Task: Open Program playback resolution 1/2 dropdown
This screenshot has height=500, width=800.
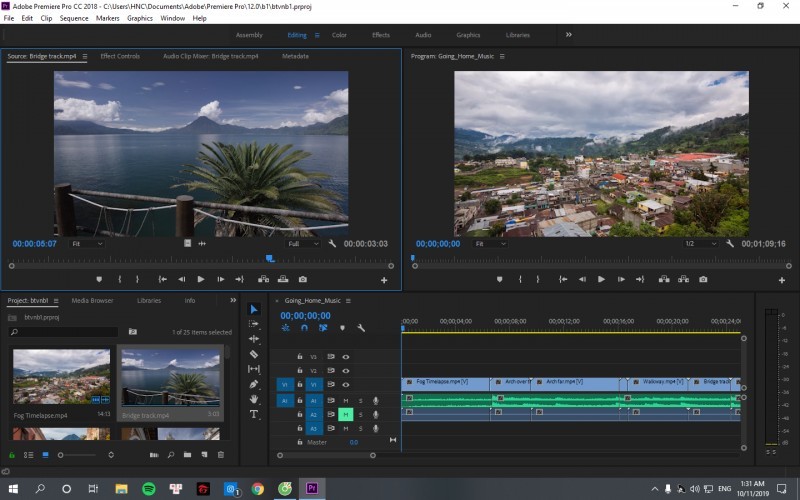Action: click(x=701, y=244)
